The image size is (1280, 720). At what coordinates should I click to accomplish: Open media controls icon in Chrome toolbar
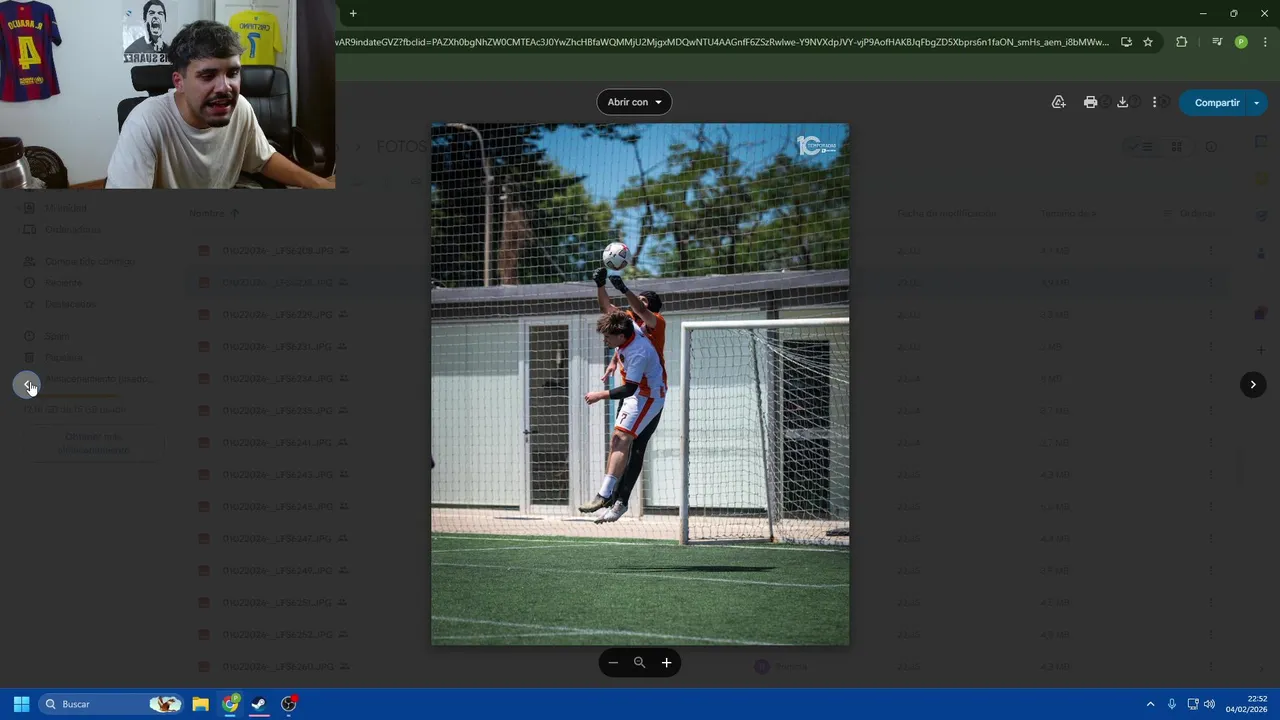(1216, 42)
